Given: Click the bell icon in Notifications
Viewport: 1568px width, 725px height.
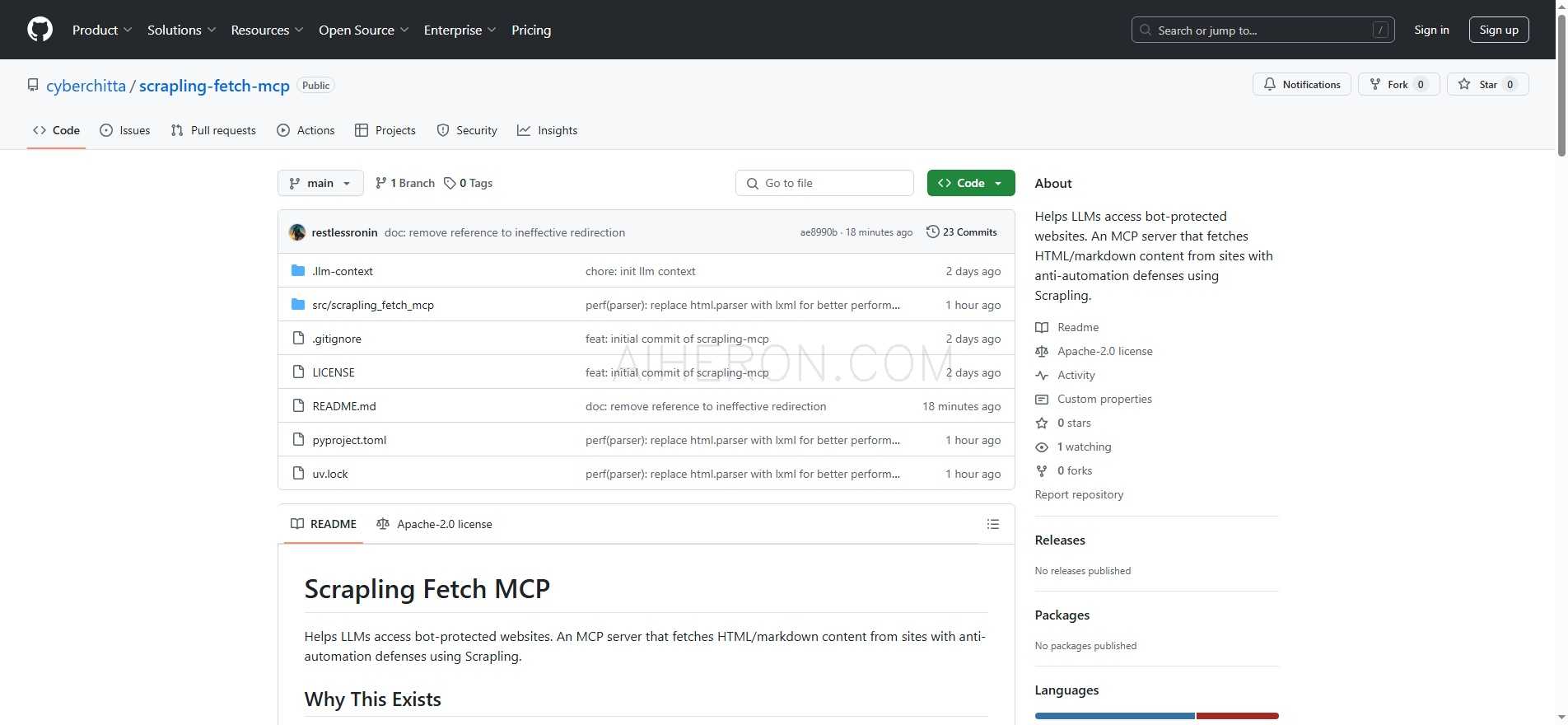Looking at the screenshot, I should (x=1270, y=84).
